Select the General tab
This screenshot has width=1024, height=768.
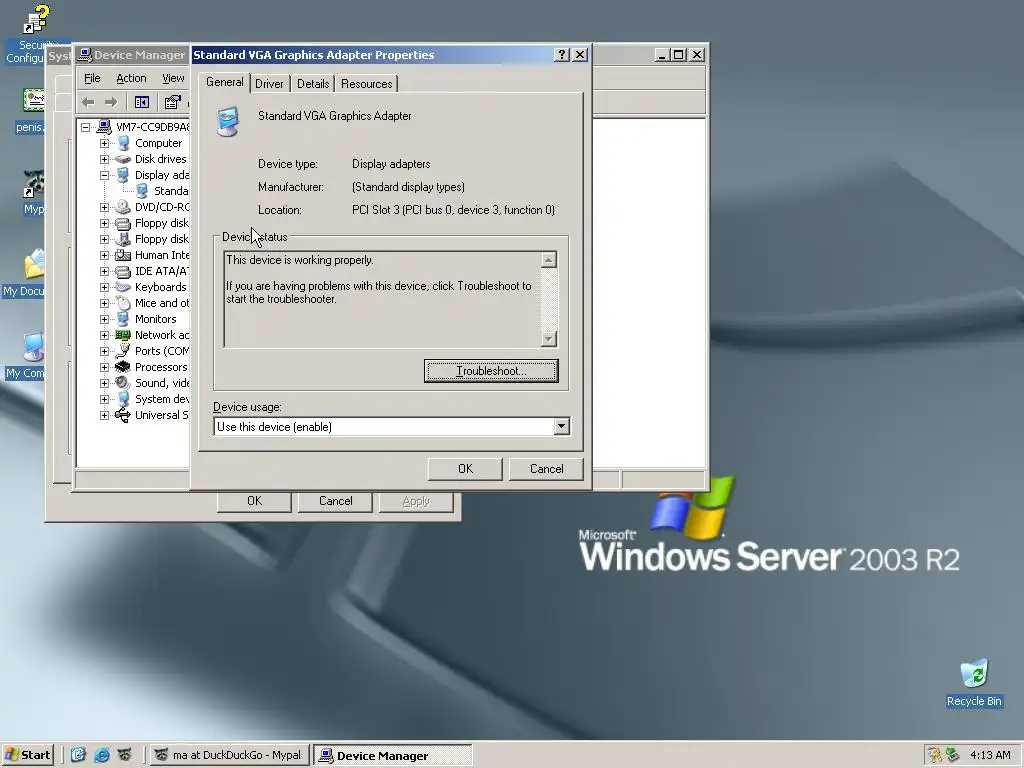pyautogui.click(x=225, y=82)
